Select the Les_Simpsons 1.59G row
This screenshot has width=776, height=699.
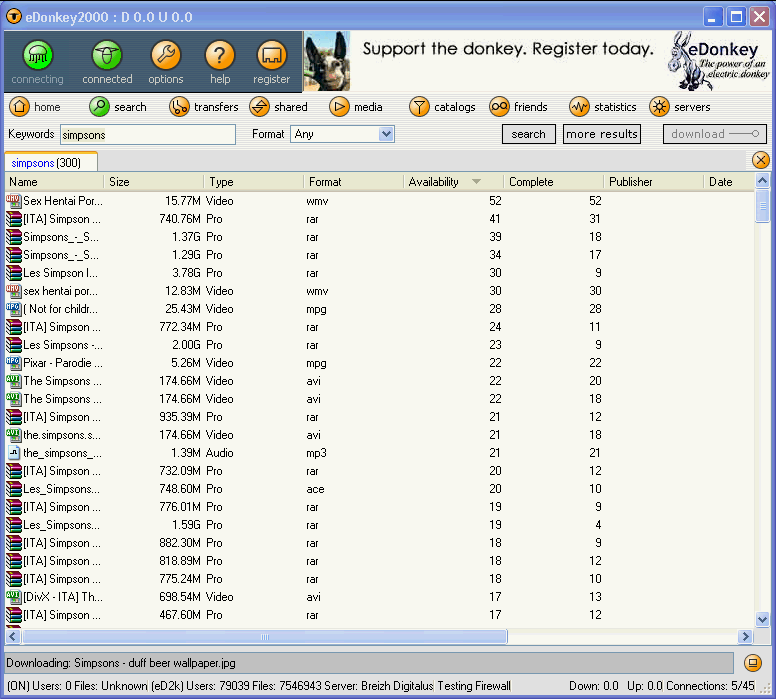379,525
